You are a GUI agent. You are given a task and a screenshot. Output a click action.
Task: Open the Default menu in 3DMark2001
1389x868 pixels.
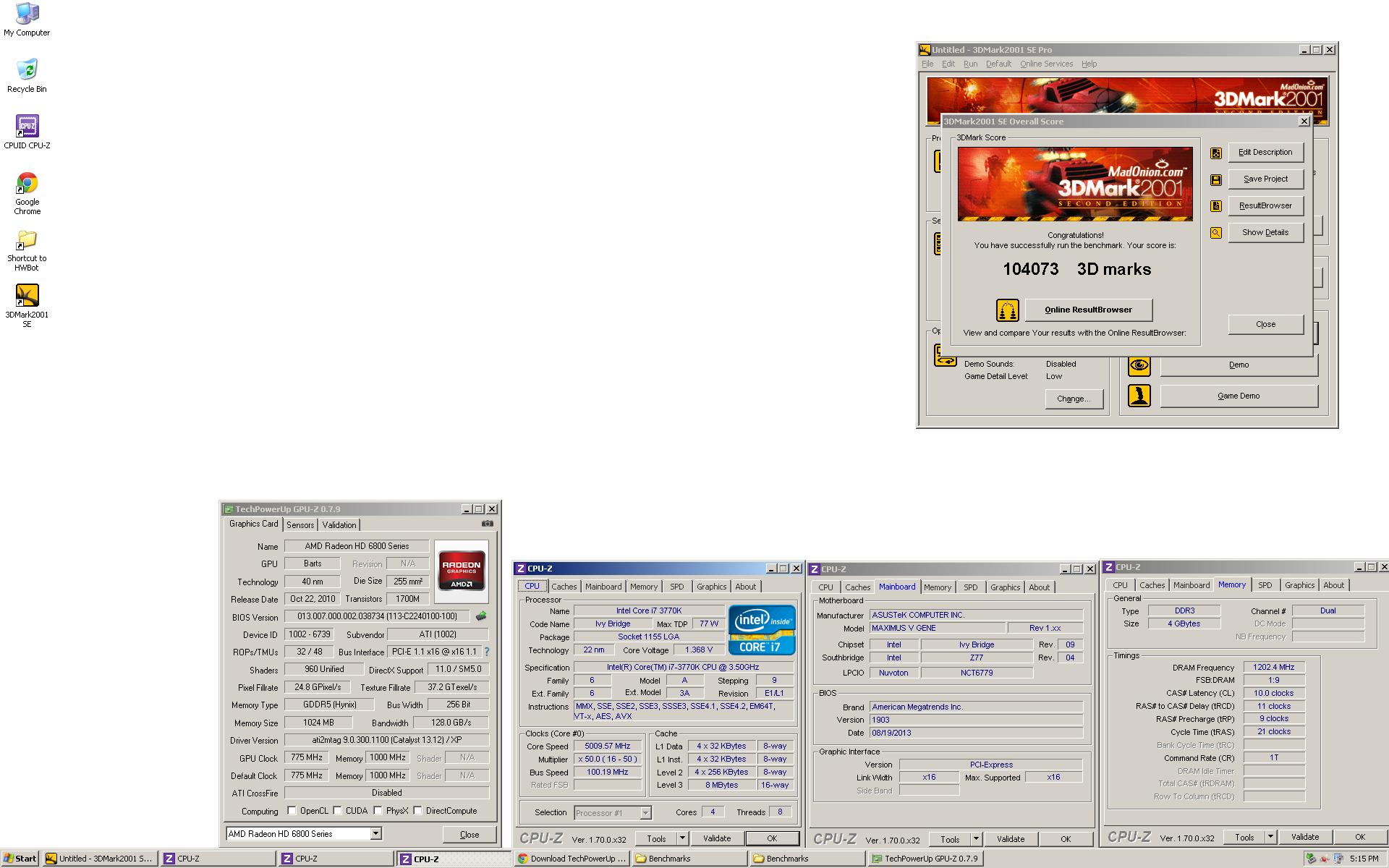(998, 64)
